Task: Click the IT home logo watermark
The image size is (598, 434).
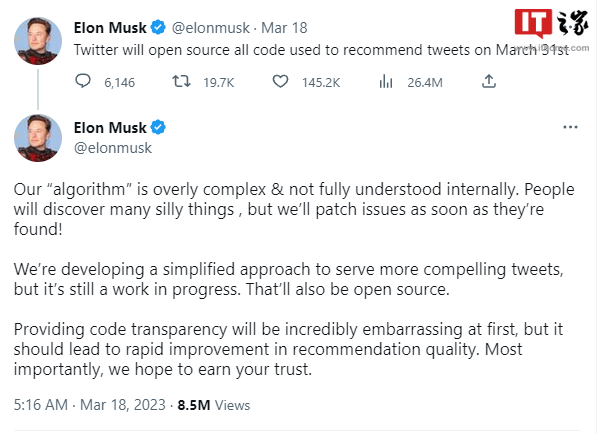Action: point(551,24)
